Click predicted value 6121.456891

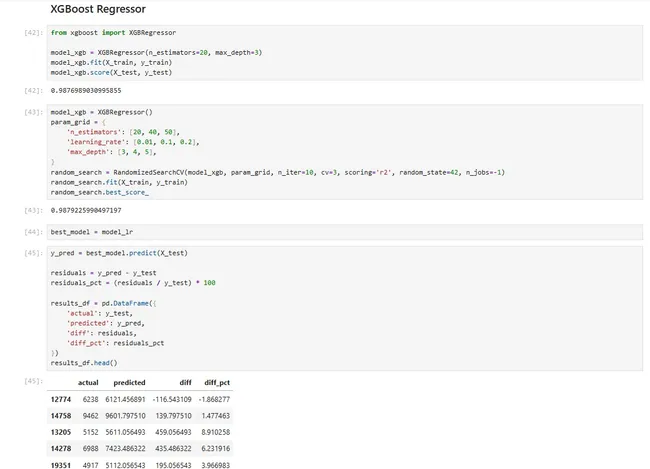click(125, 399)
